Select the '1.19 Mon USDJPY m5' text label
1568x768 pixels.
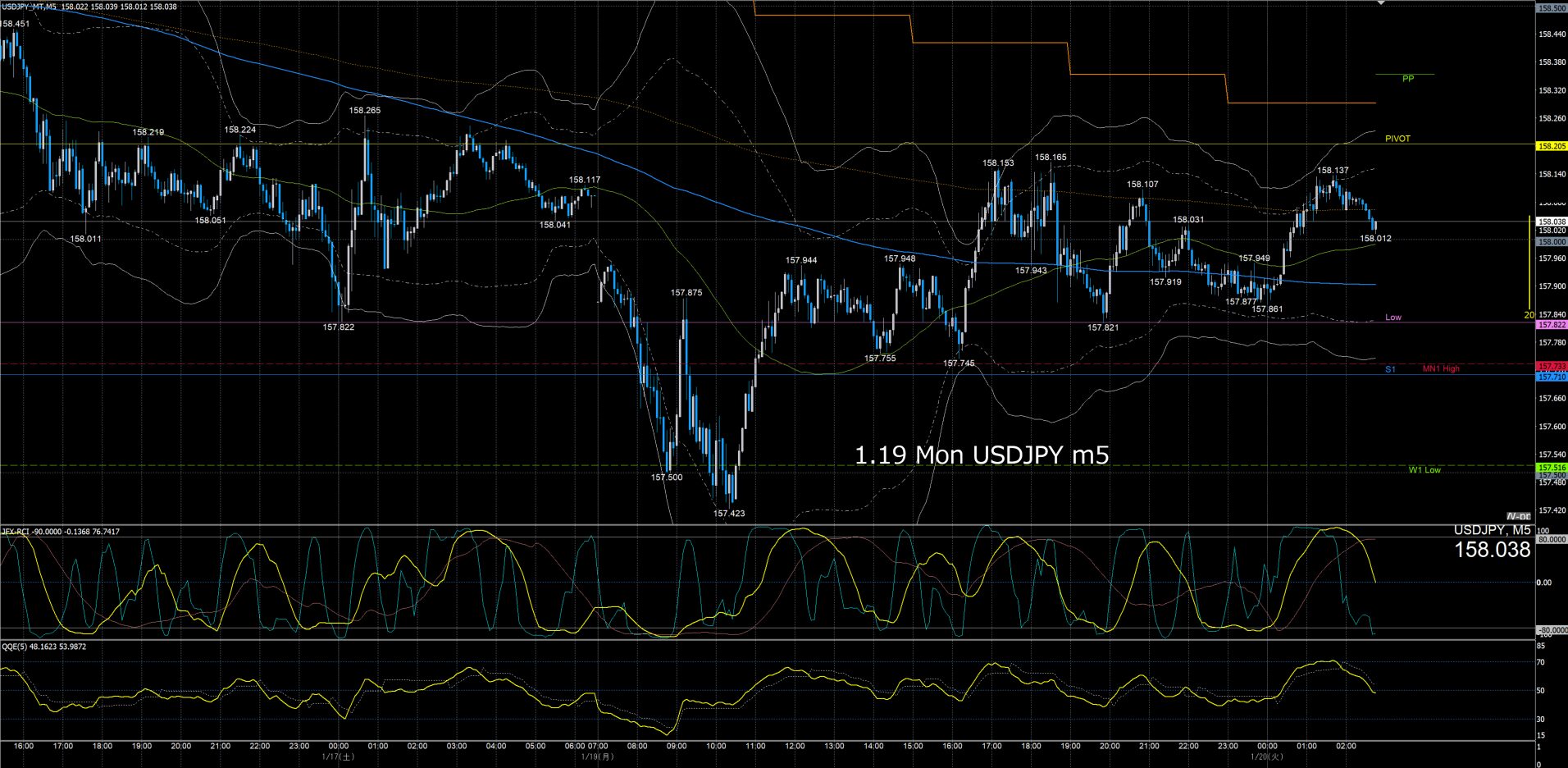[981, 455]
